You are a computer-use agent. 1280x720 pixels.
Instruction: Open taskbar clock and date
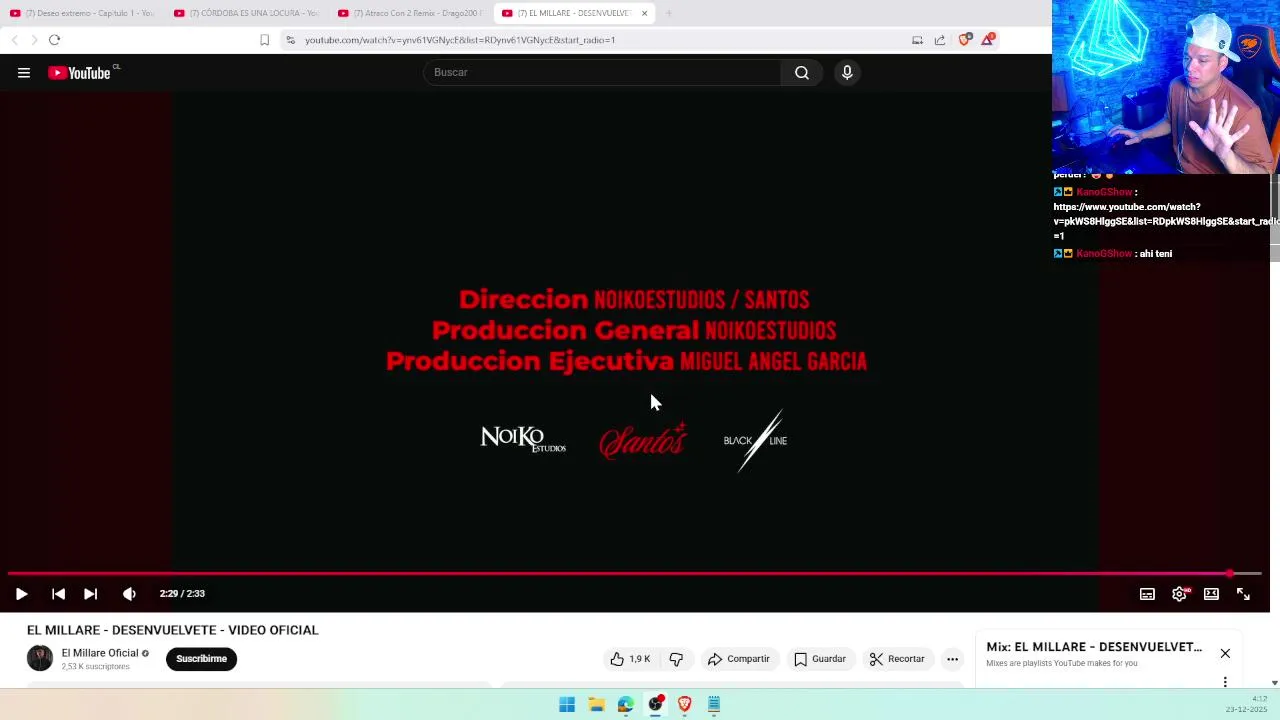point(1246,704)
